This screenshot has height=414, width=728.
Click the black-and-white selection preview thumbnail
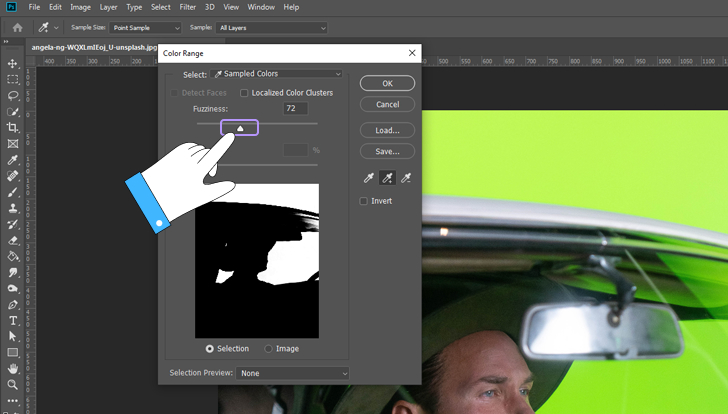tap(257, 261)
